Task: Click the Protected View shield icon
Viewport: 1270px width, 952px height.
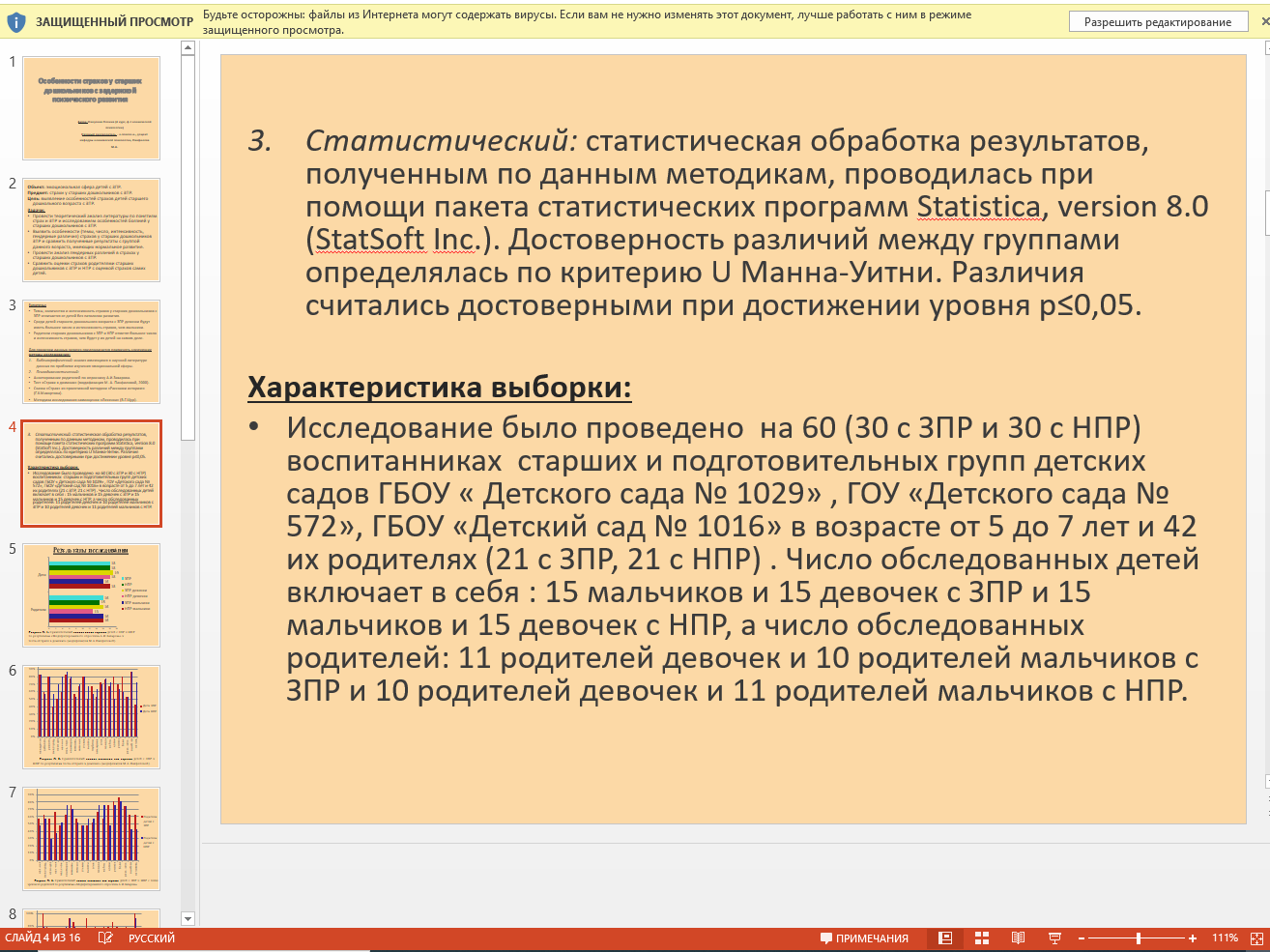Action: pyautogui.click(x=16, y=21)
